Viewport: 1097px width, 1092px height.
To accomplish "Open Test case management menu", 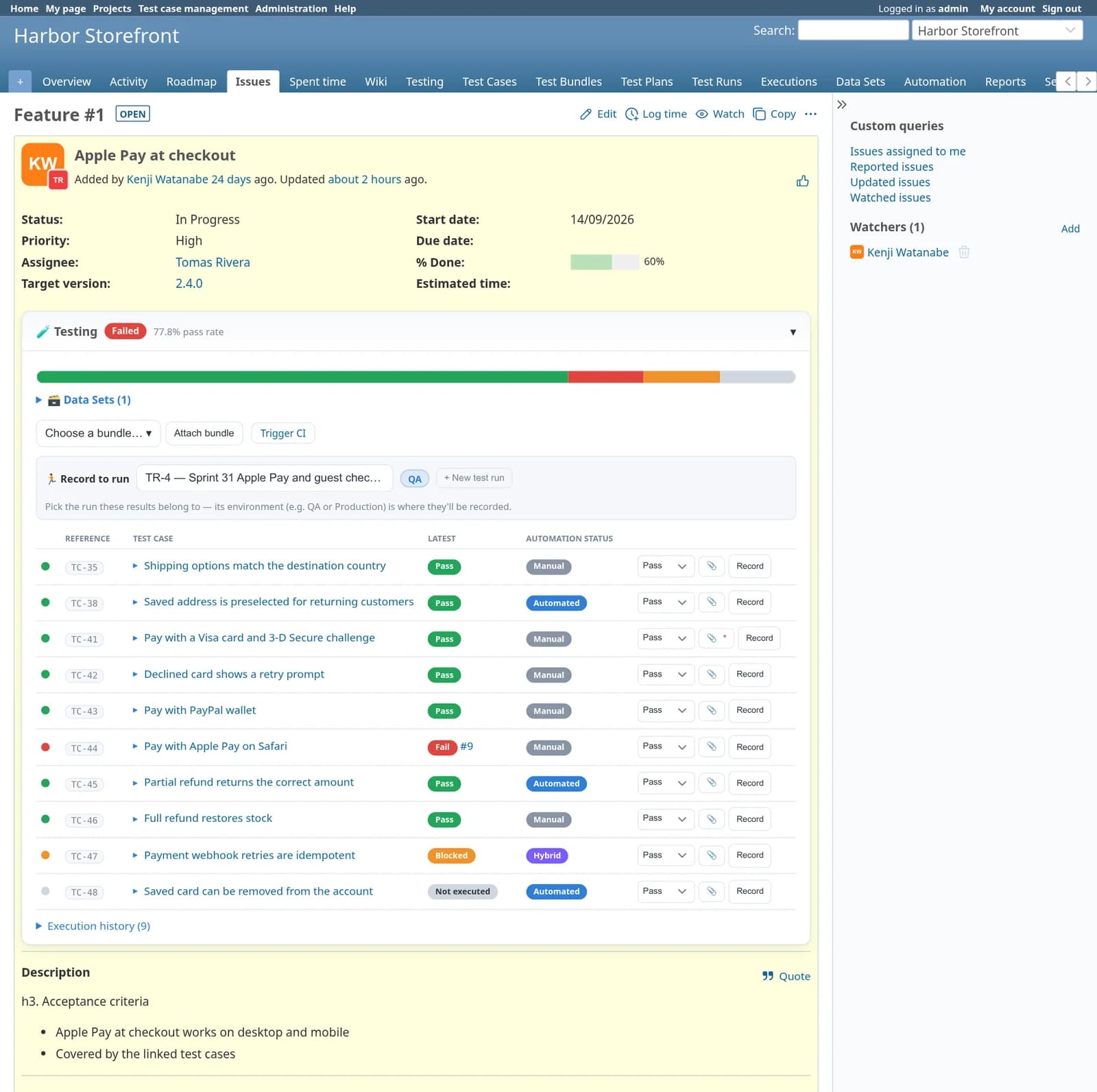I will click(193, 9).
